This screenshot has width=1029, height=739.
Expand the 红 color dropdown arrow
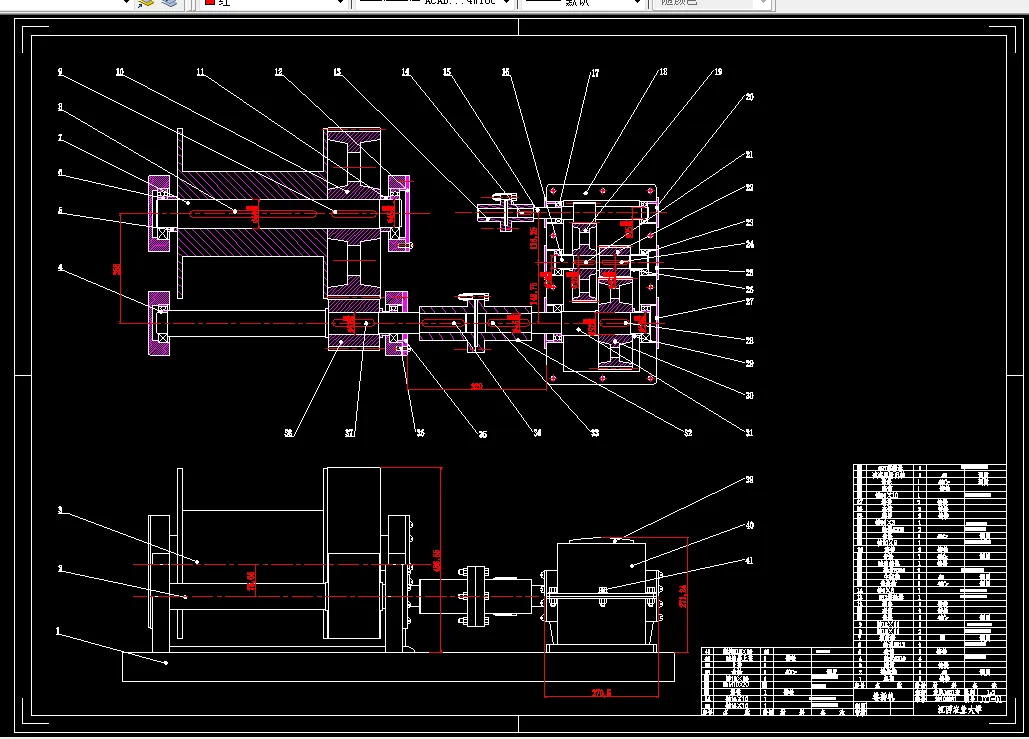tap(340, 3)
